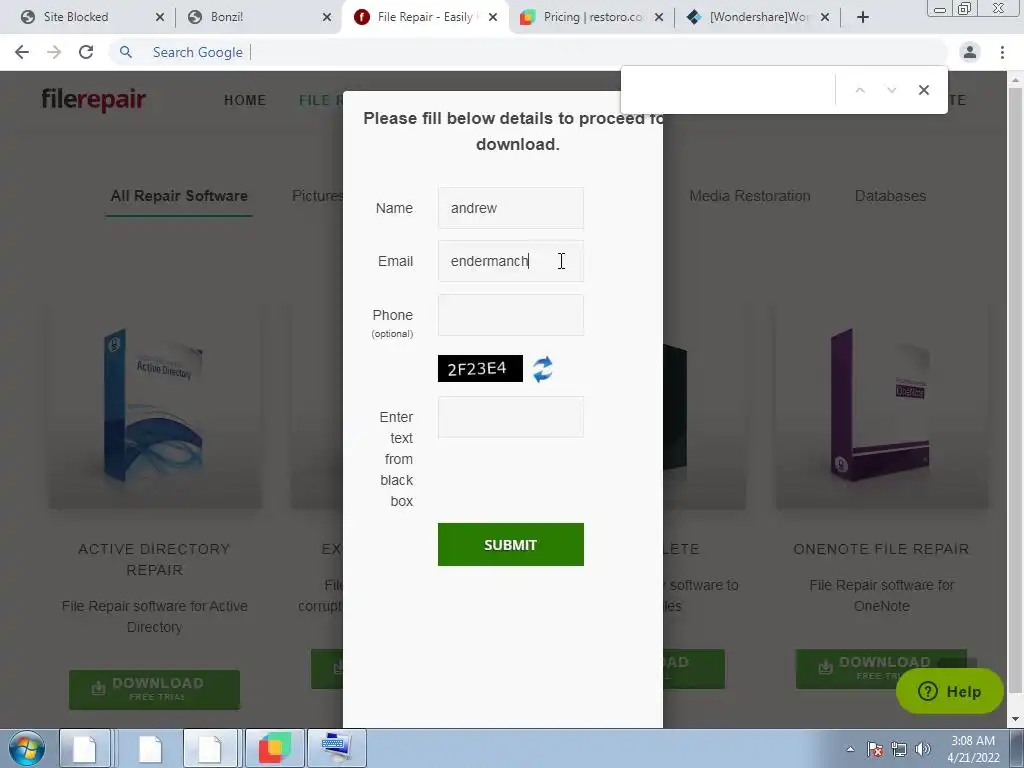Focus the Phone optional input field
The height and width of the screenshot is (768, 1024).
(511, 315)
